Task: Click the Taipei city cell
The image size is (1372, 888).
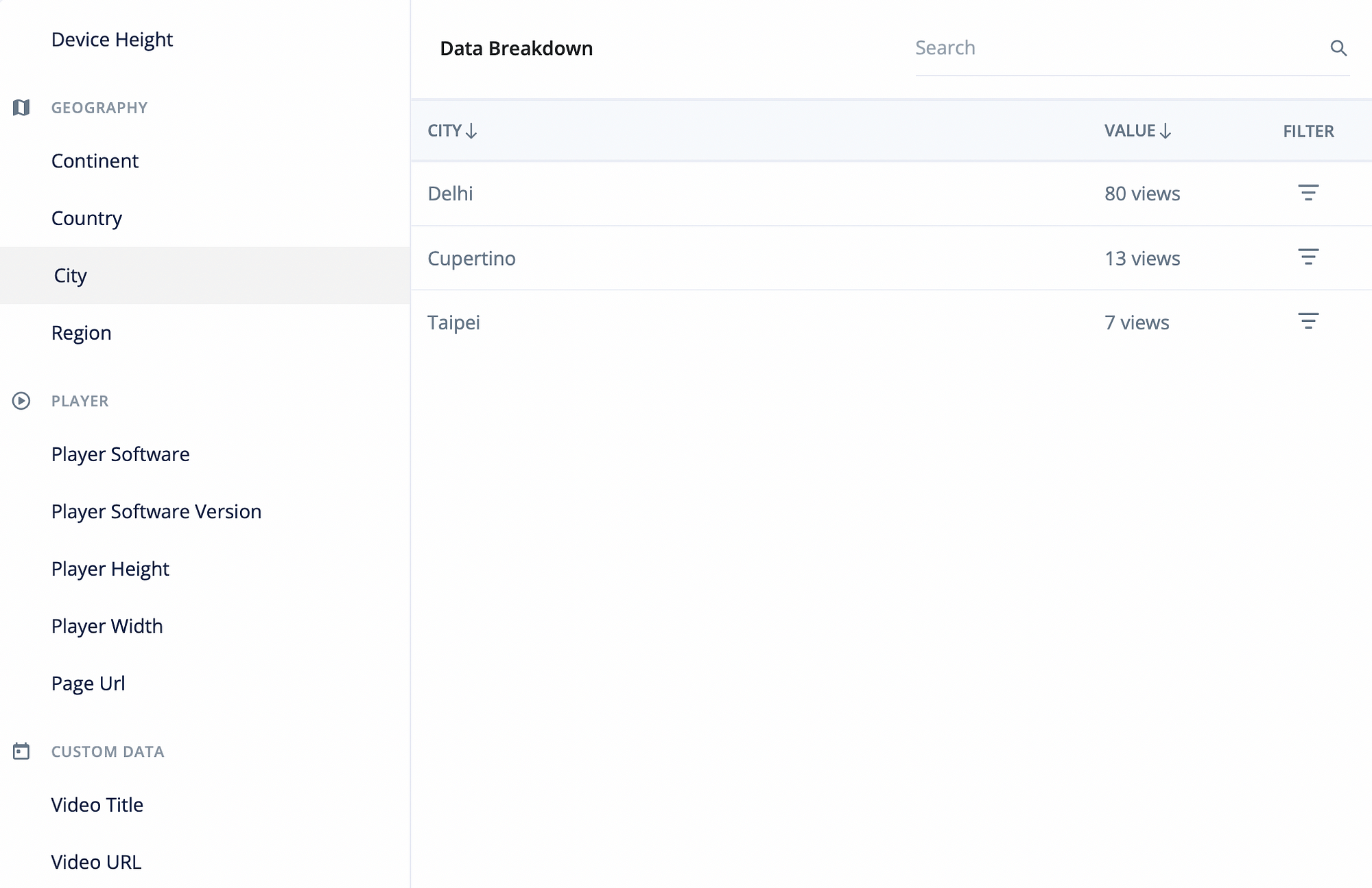Action: tap(453, 323)
